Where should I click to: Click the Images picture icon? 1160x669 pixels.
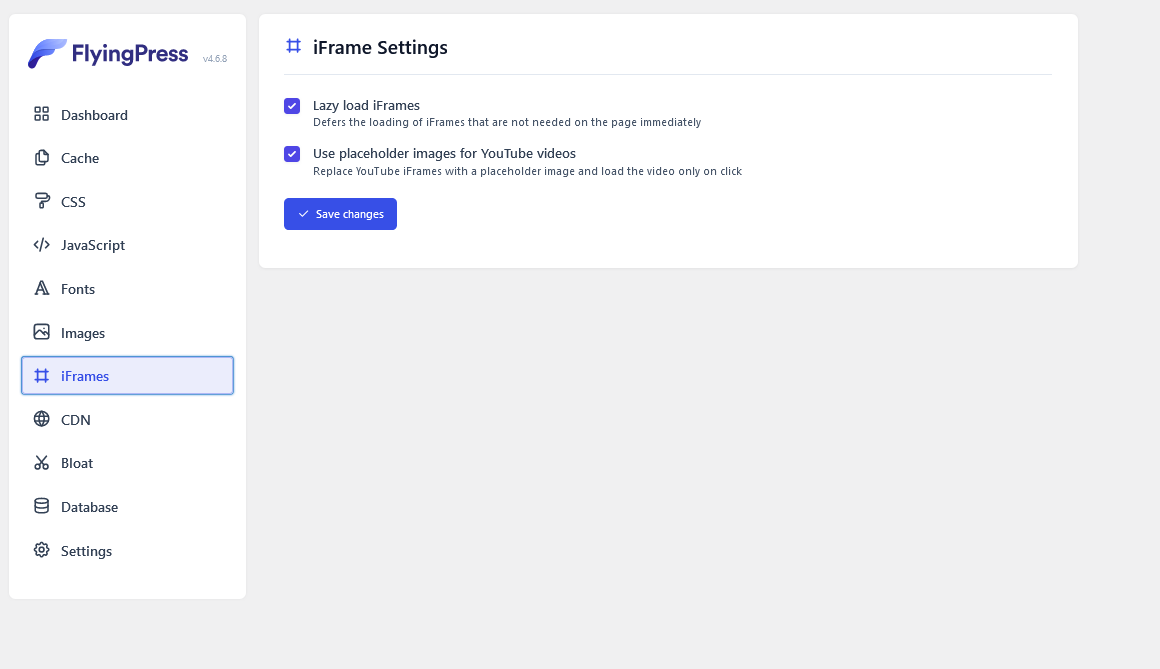[41, 332]
